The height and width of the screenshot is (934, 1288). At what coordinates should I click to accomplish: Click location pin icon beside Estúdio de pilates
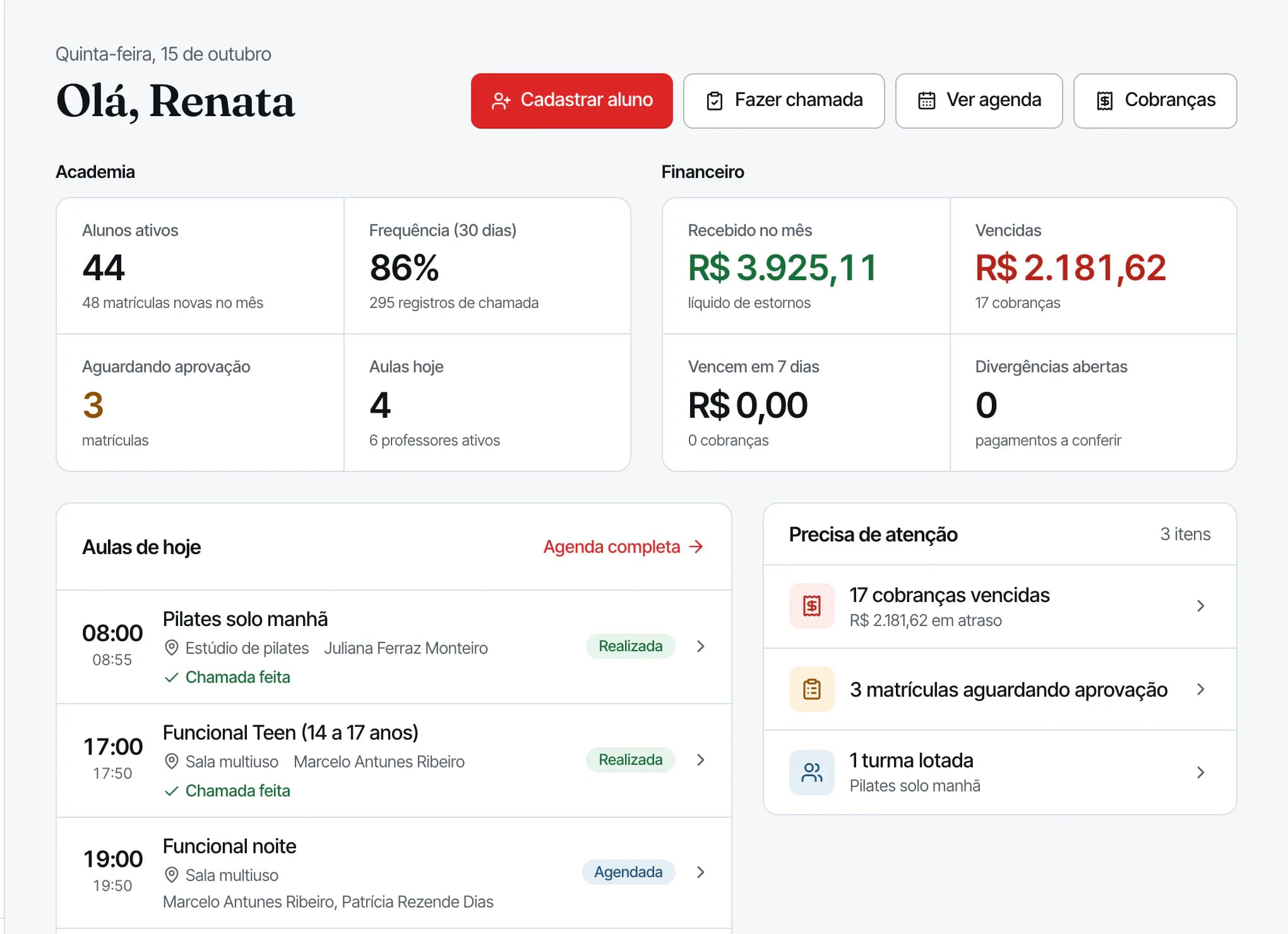(x=171, y=647)
